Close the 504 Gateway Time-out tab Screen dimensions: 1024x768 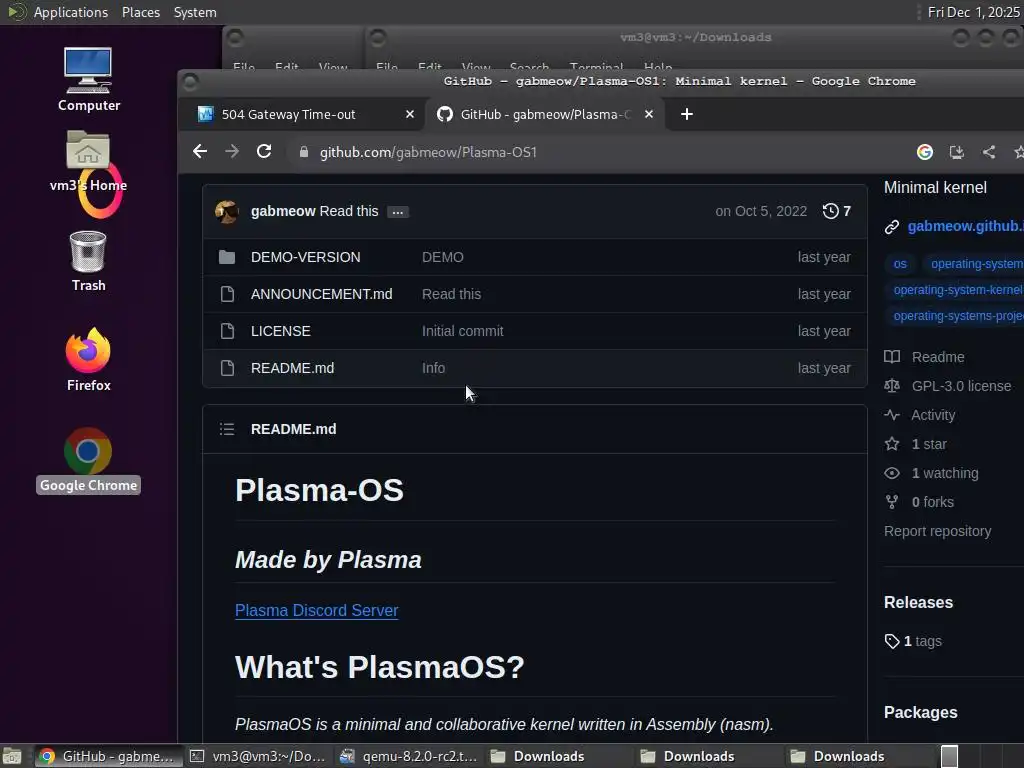click(409, 114)
